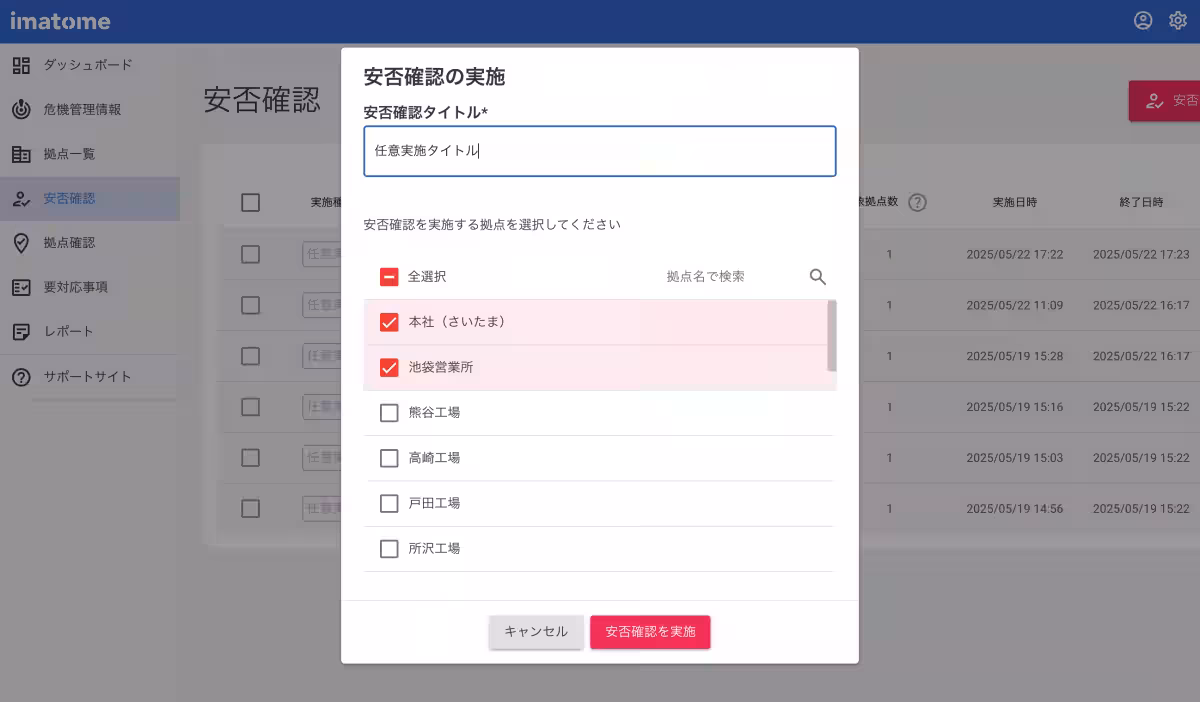The height and width of the screenshot is (702, 1200).
Task: Click the magnifier search icon in the dialog
Action: point(818,277)
